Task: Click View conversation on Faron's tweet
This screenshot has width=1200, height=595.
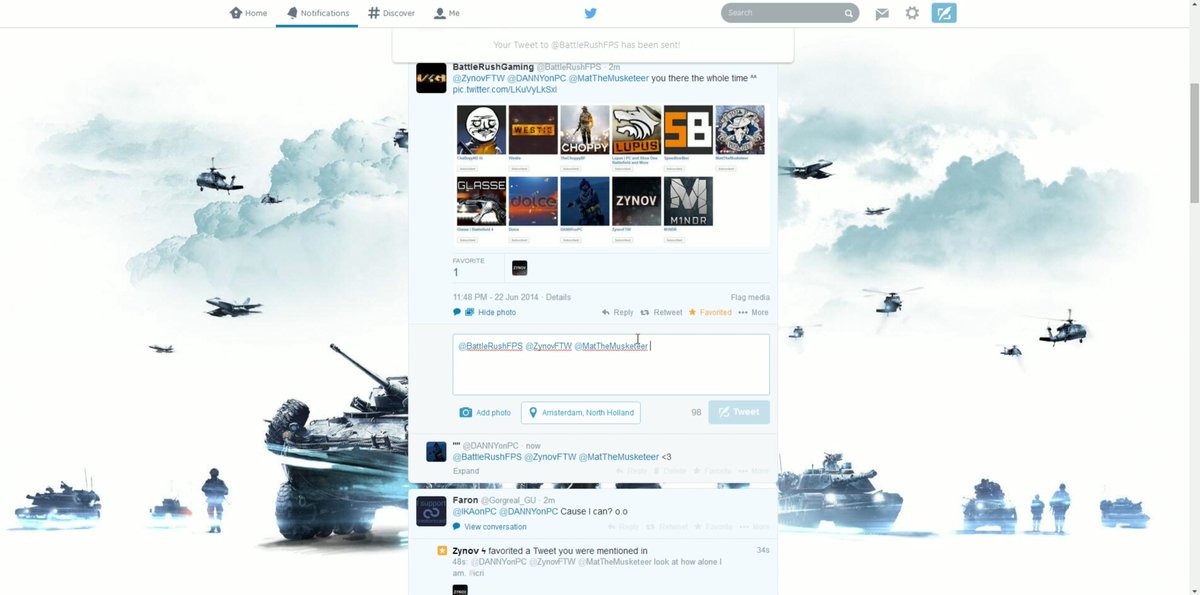Action: pyautogui.click(x=495, y=527)
